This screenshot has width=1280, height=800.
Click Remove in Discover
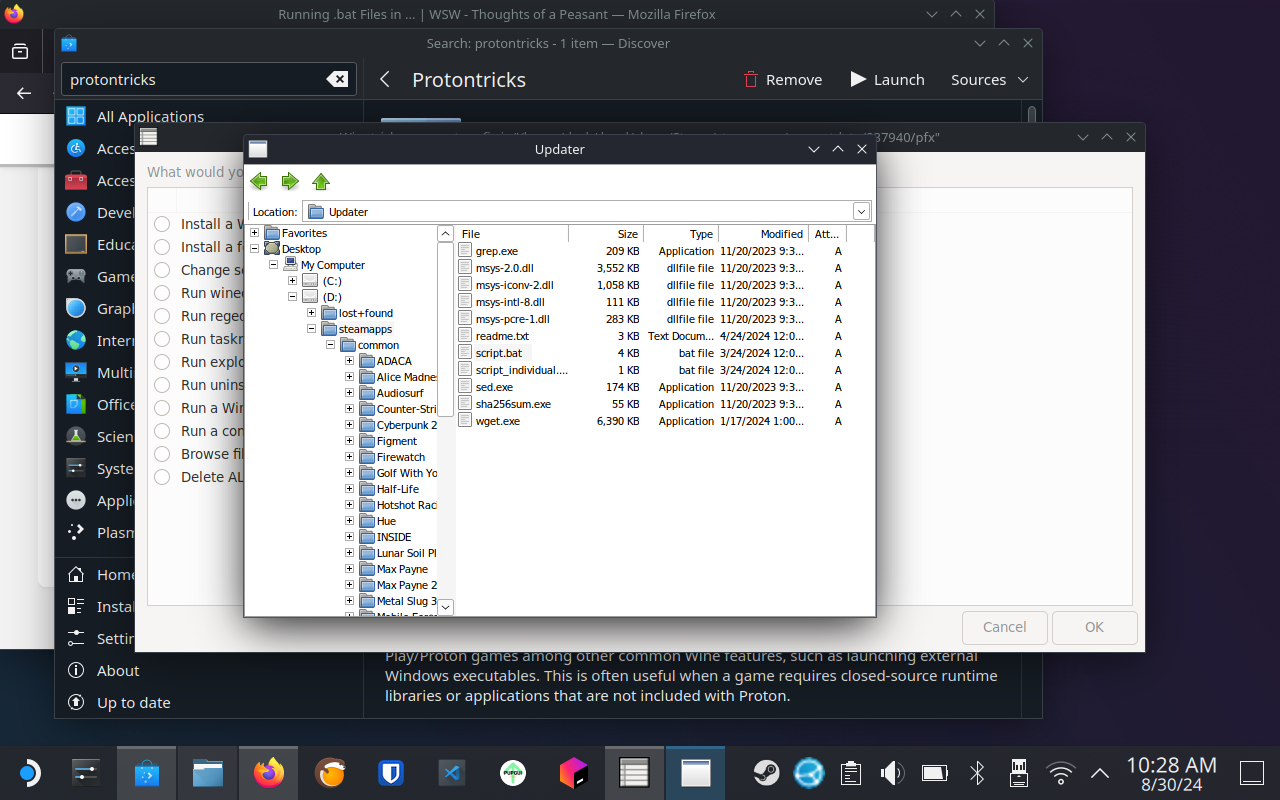coord(783,80)
